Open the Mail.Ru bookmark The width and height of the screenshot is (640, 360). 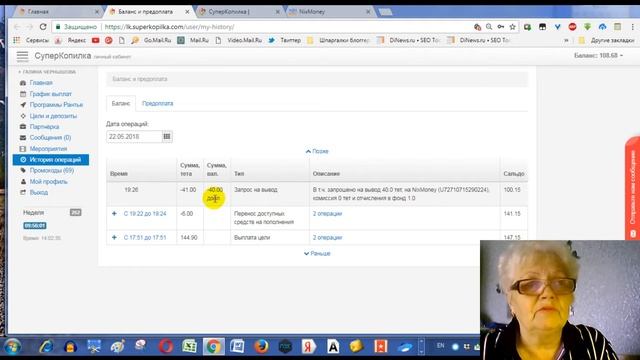click(x=194, y=40)
